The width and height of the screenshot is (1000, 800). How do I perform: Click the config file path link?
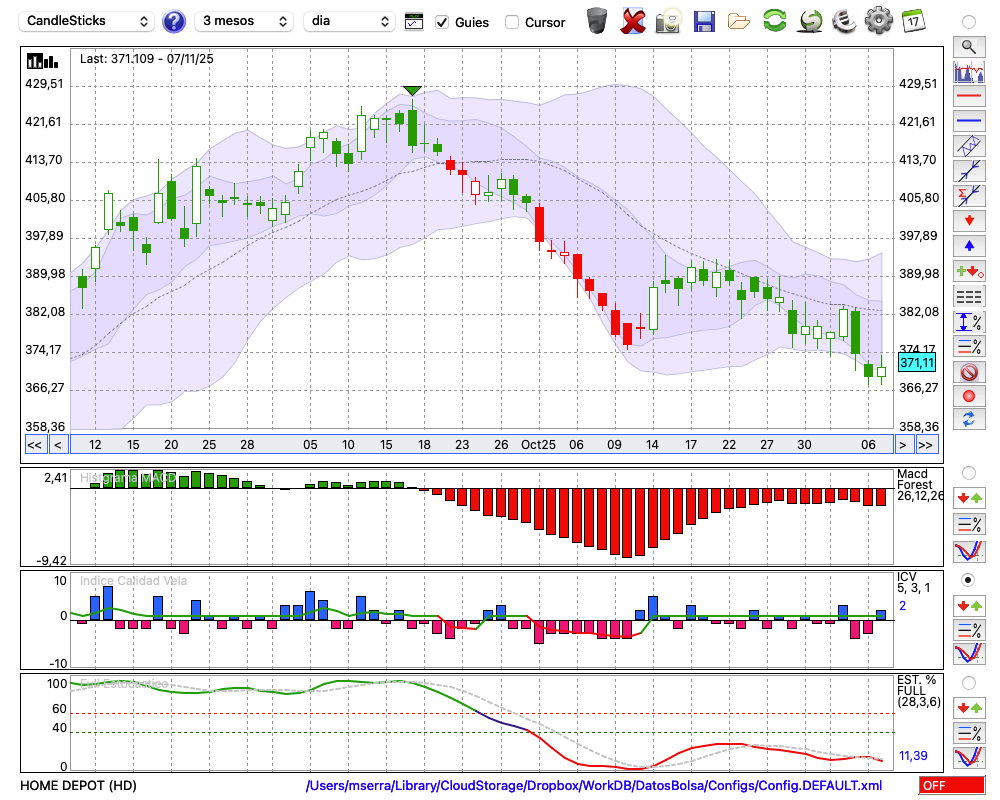pyautogui.click(x=594, y=786)
